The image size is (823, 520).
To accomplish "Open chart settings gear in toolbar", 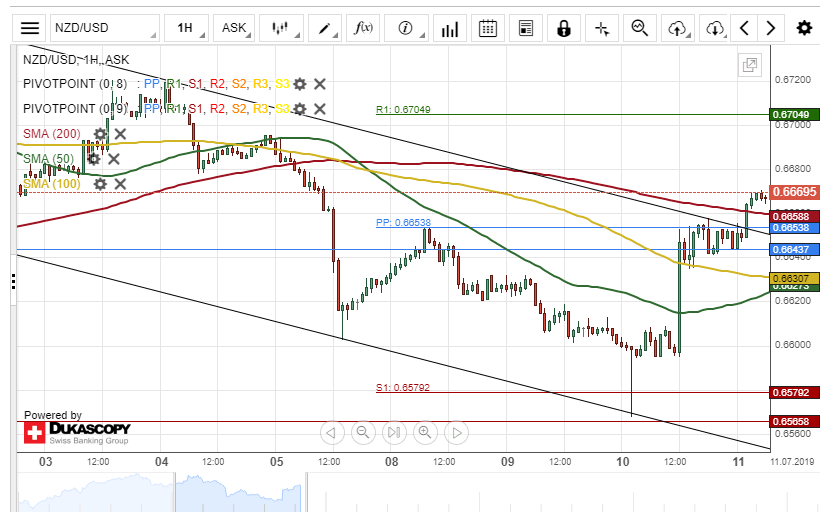I will click(804, 28).
